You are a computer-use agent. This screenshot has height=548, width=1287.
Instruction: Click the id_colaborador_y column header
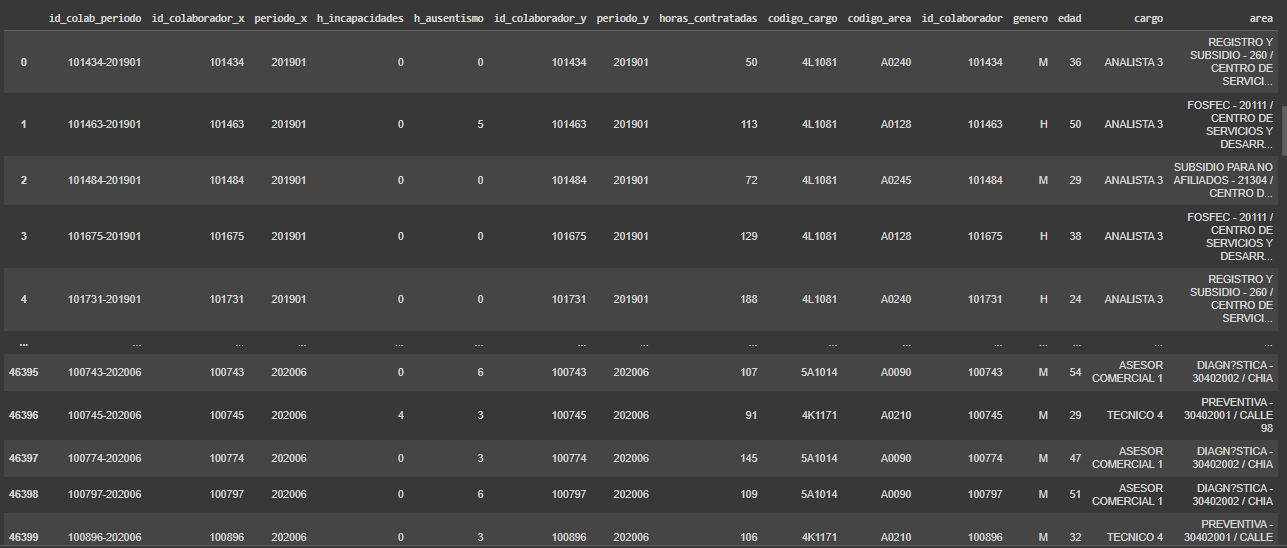[540, 18]
